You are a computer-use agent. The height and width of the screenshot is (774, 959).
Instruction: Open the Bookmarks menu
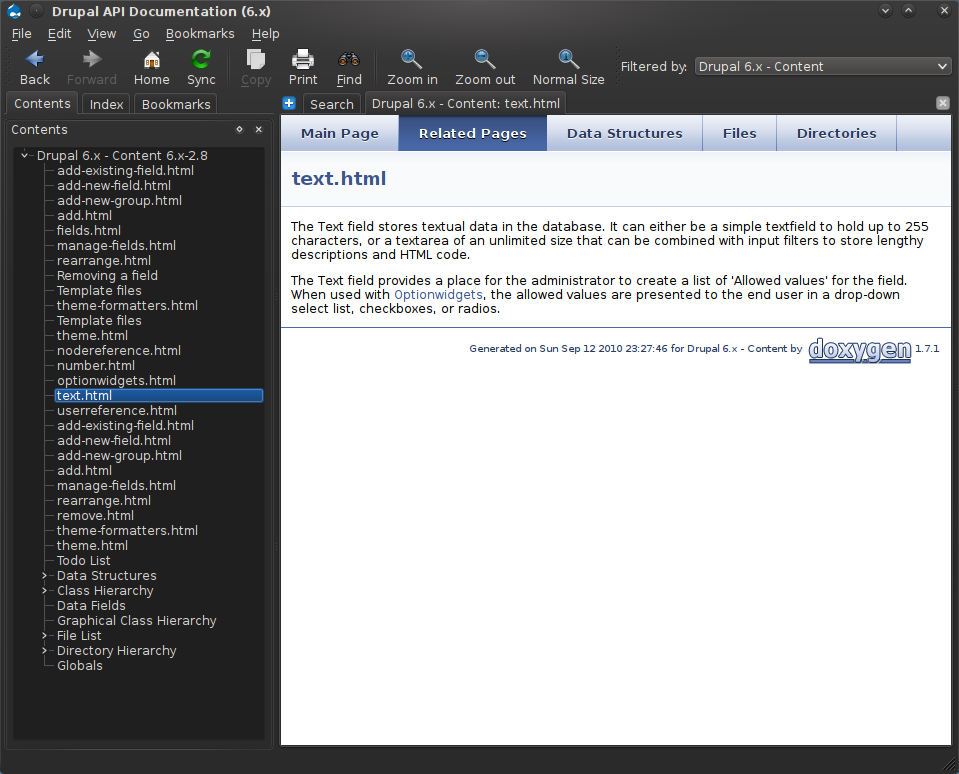point(200,34)
